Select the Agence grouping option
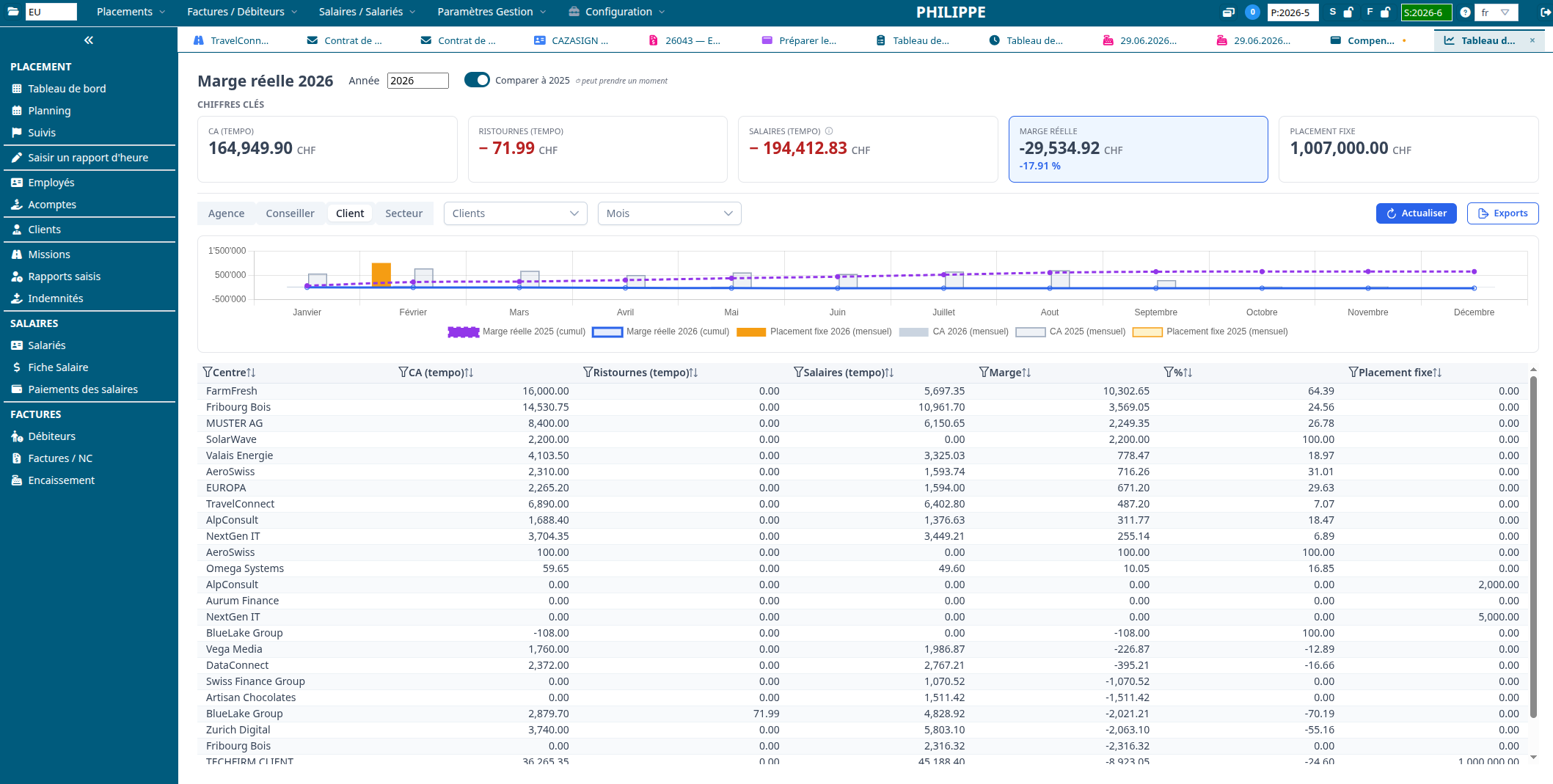Screen dimensions: 1553x784 [x=226, y=213]
